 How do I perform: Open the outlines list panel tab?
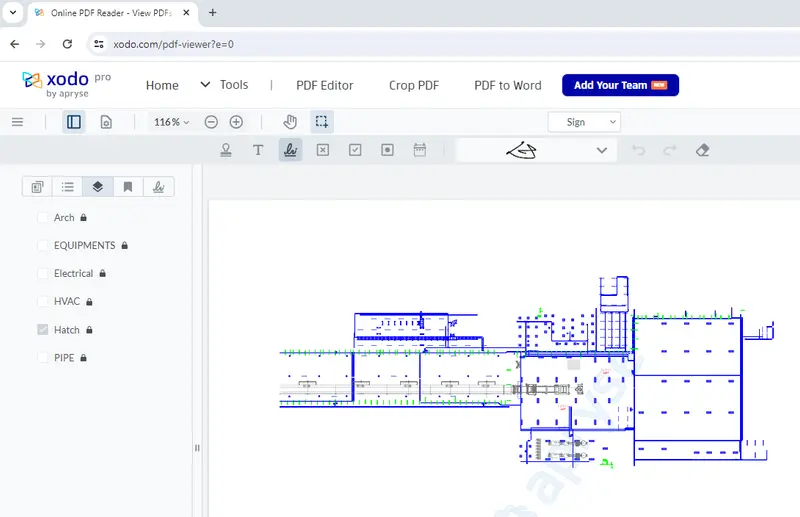click(67, 187)
